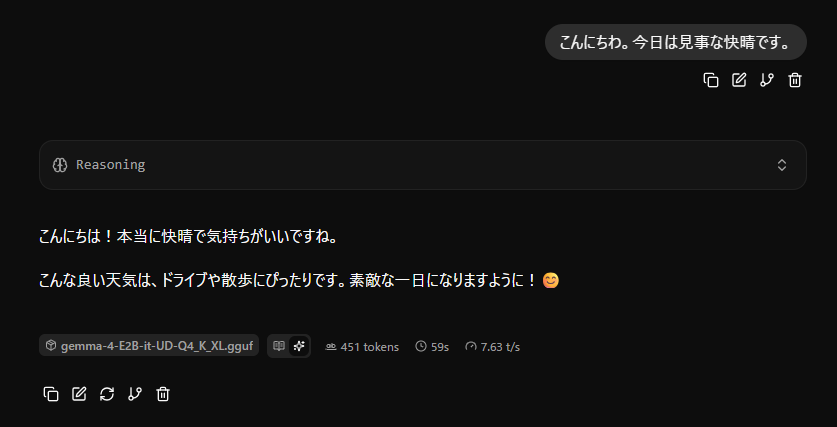Screen dimensions: 837x427
Task: Expand the Reasoning block using chevrons
Action: (781, 165)
